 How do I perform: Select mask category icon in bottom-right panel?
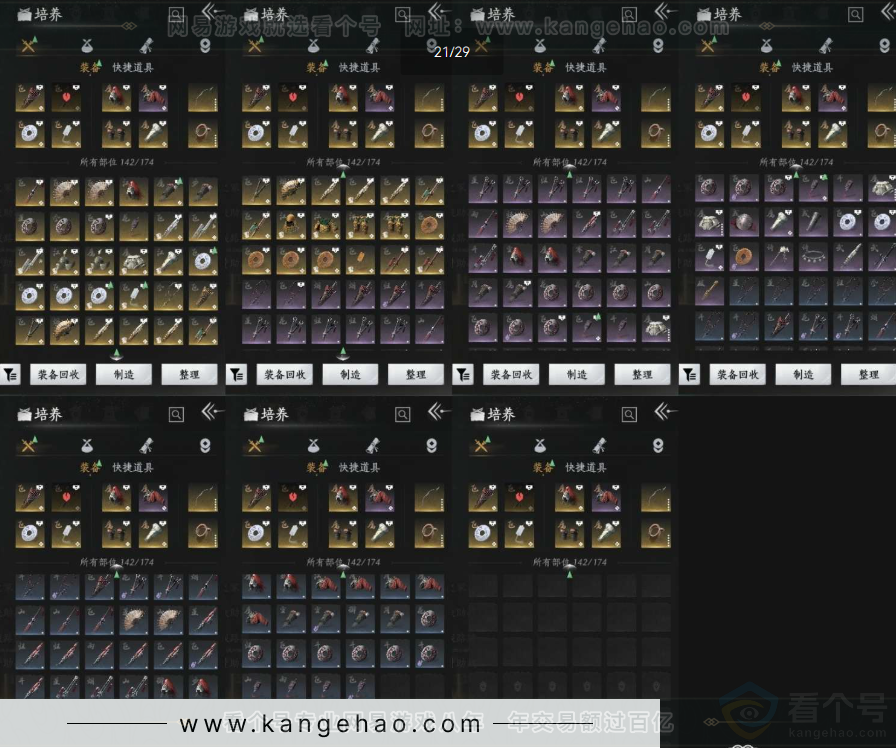click(658, 445)
